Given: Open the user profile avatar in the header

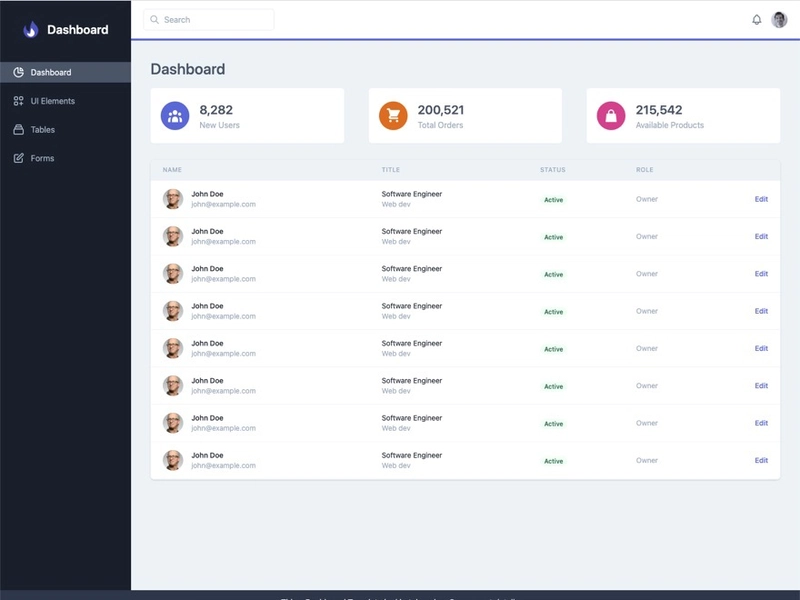Looking at the screenshot, I should tap(779, 20).
